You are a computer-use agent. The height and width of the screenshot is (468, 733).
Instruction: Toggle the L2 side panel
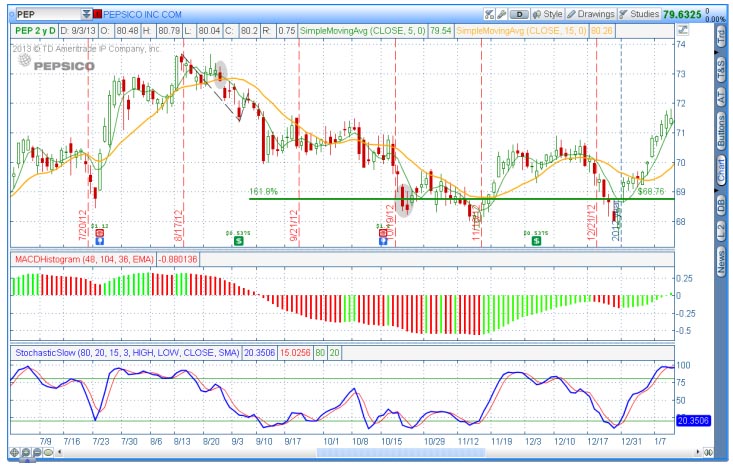pyautogui.click(x=720, y=231)
